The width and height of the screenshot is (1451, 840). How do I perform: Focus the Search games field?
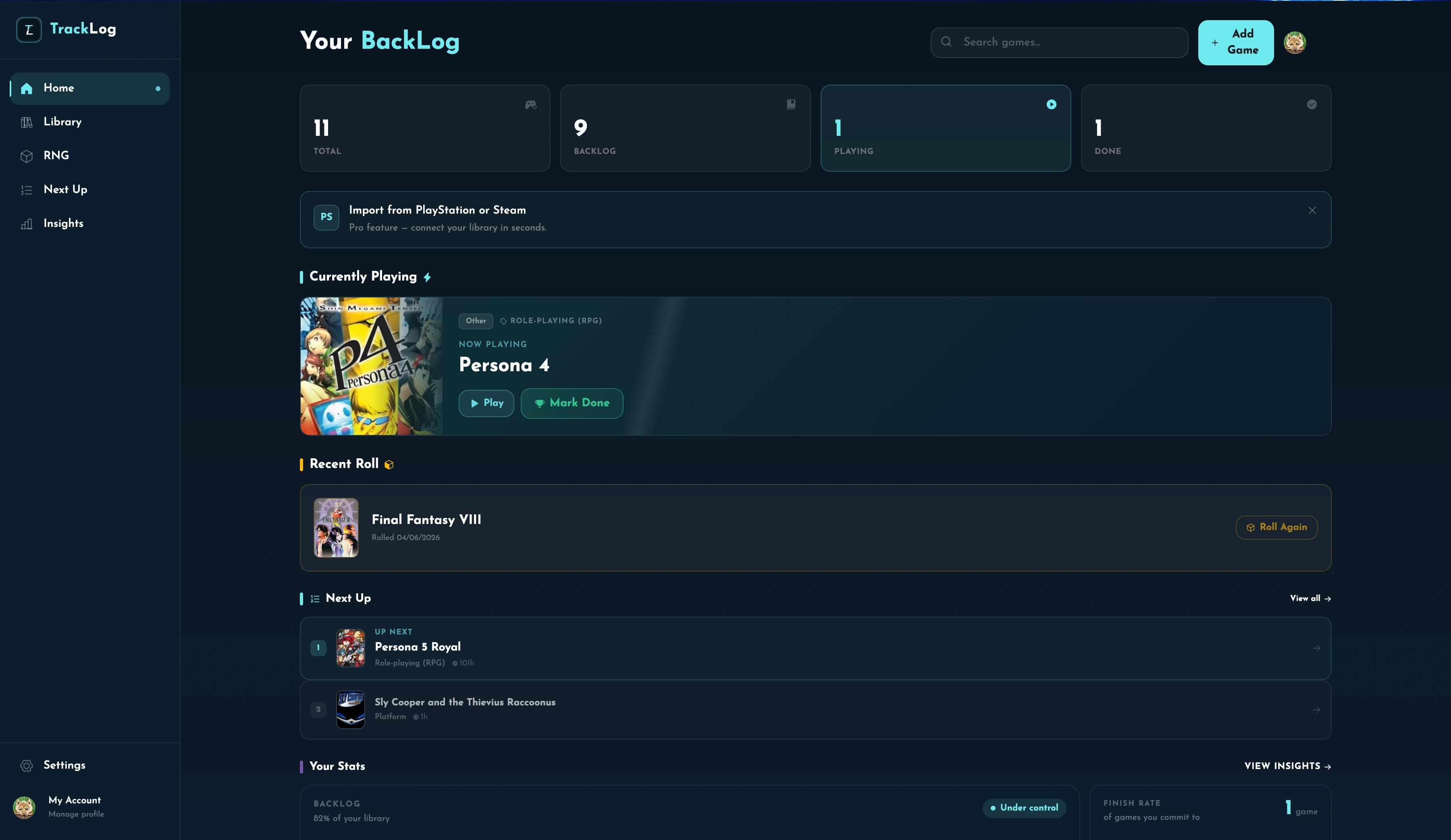tap(1059, 42)
